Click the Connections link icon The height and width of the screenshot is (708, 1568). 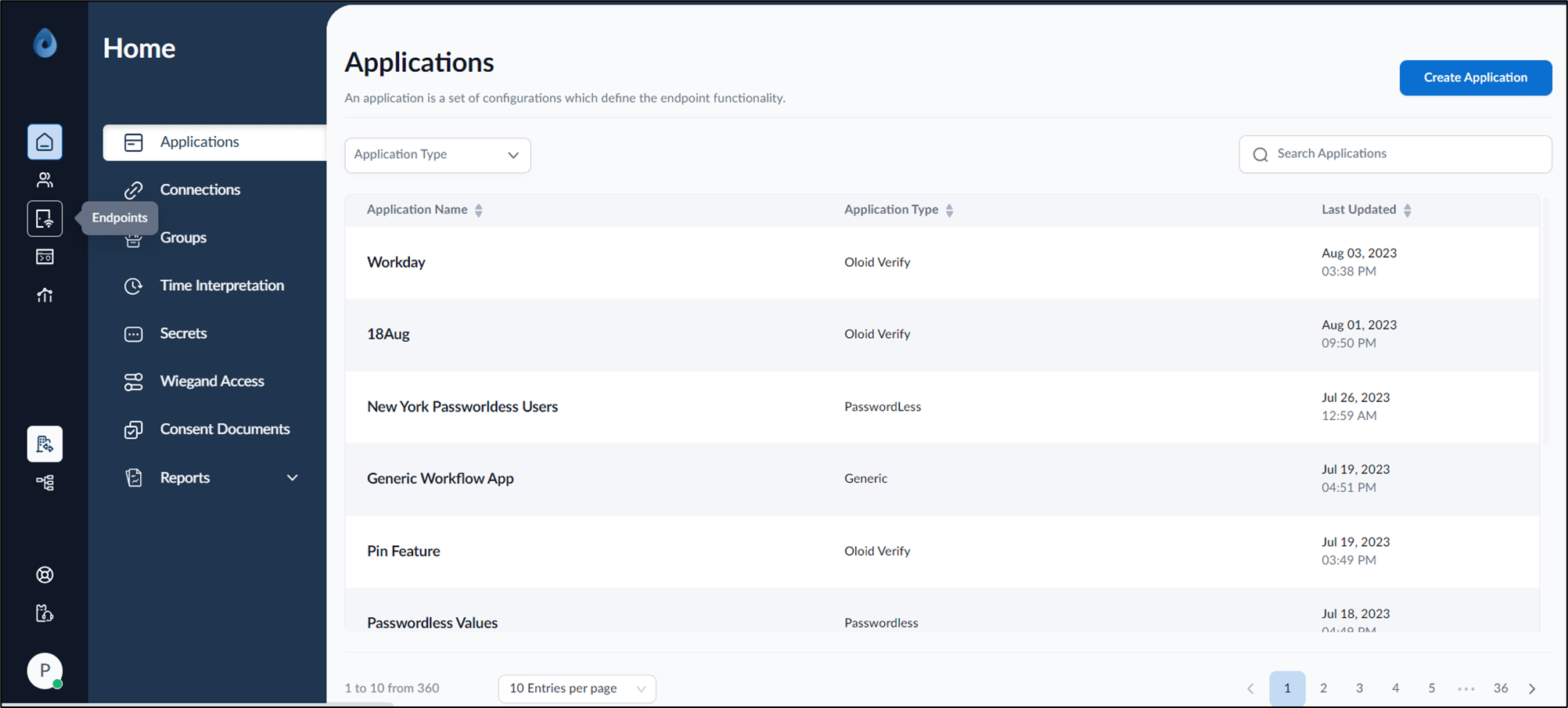134,190
